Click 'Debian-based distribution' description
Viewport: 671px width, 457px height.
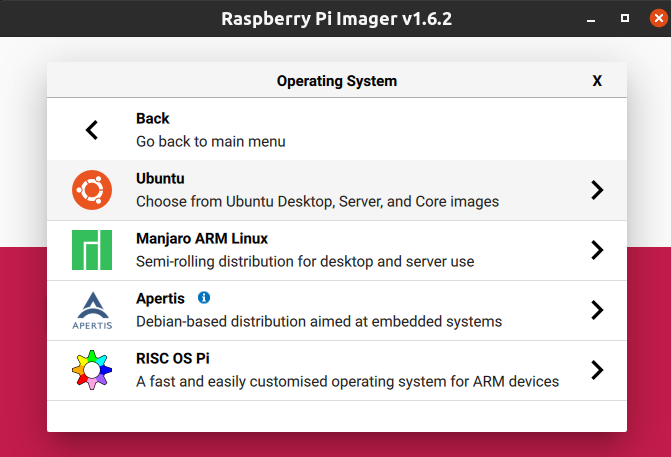click(319, 321)
